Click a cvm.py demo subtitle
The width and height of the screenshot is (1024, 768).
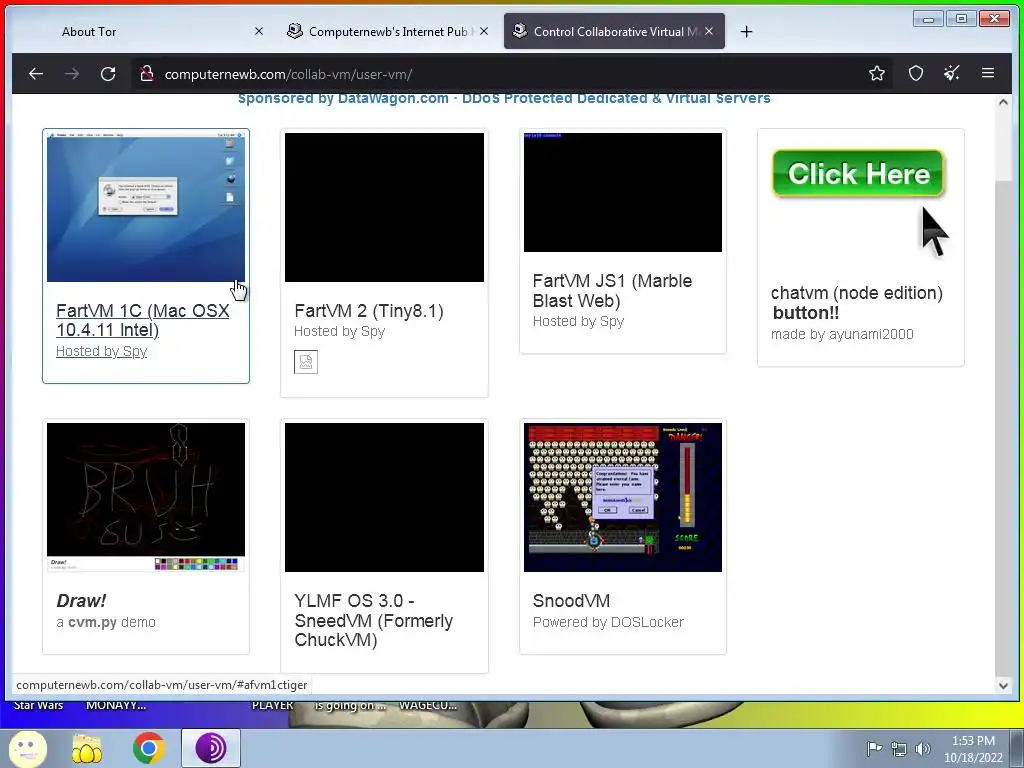106,622
